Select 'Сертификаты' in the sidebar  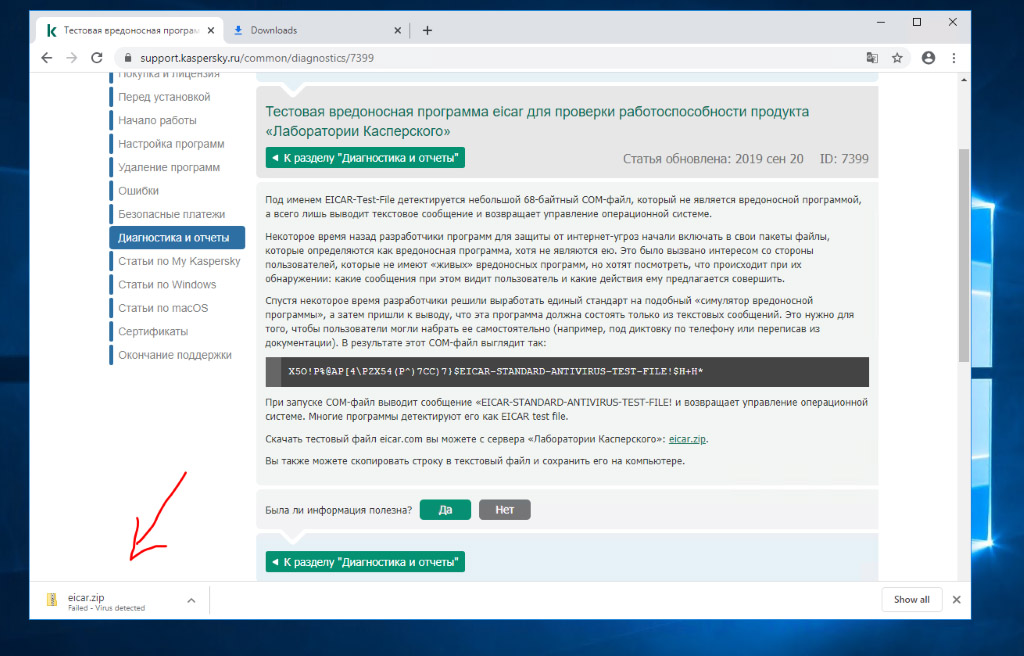pyautogui.click(x=153, y=332)
